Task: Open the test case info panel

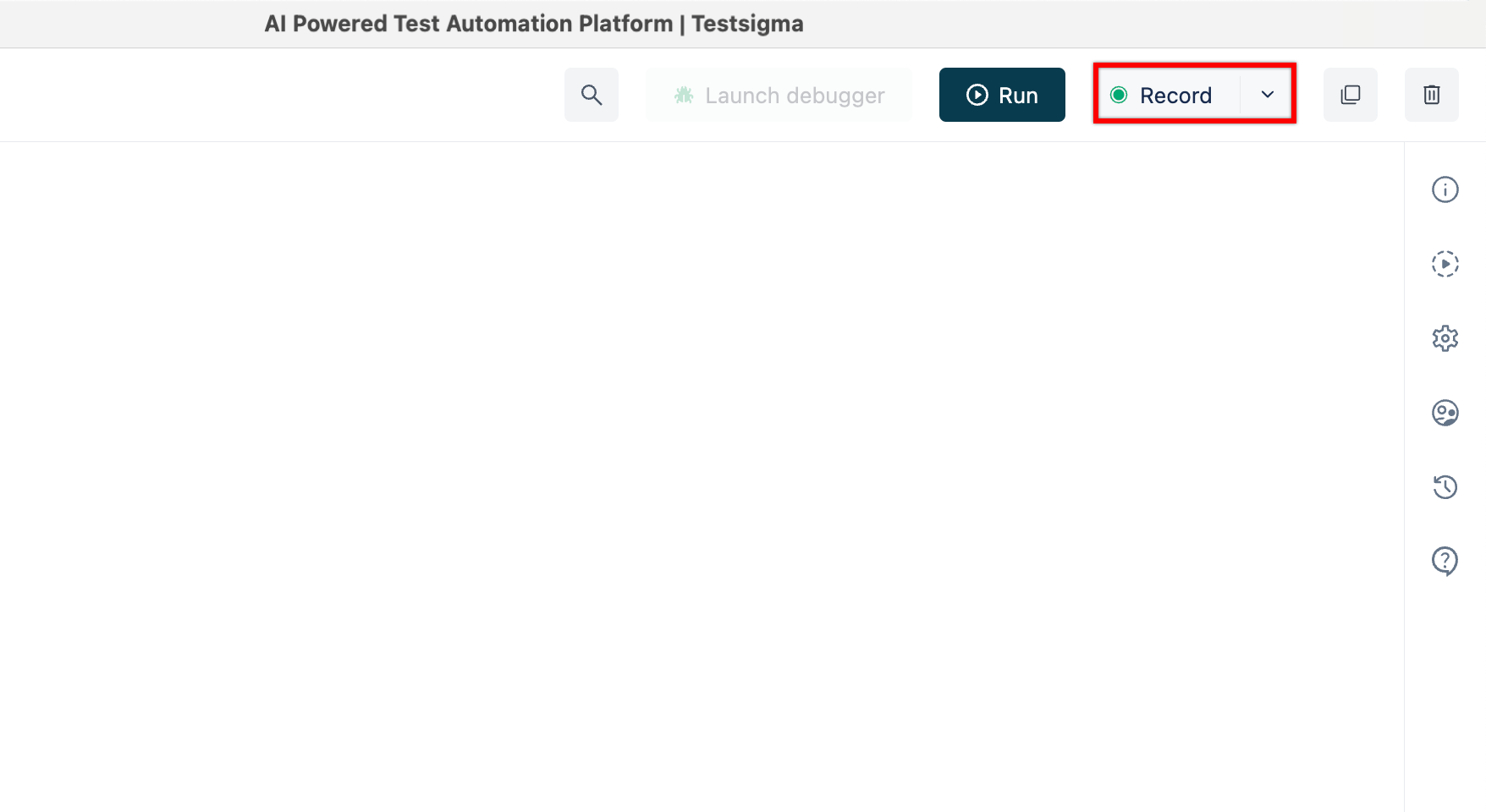Action: pos(1445,189)
